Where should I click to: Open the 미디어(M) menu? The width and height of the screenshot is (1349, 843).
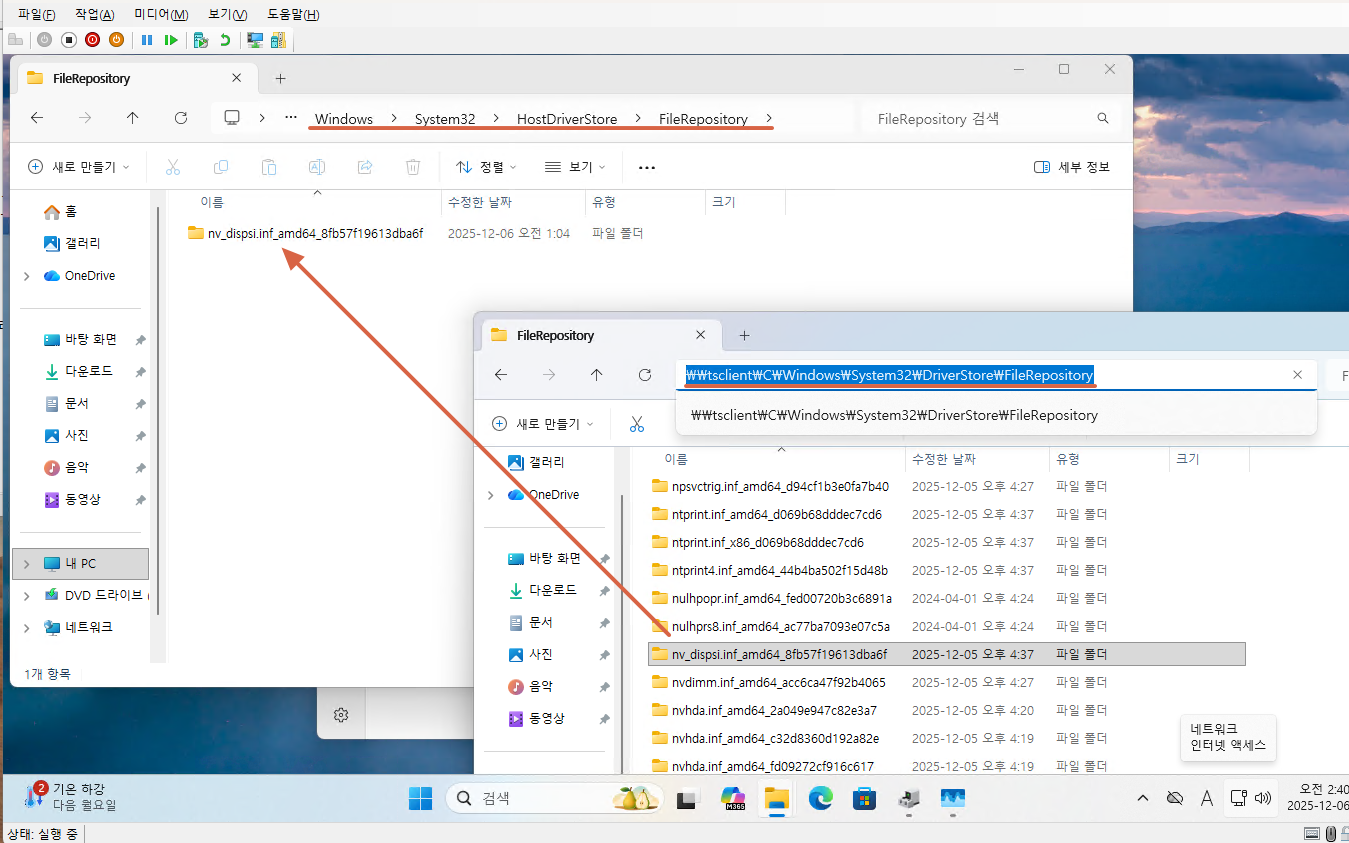[161, 14]
